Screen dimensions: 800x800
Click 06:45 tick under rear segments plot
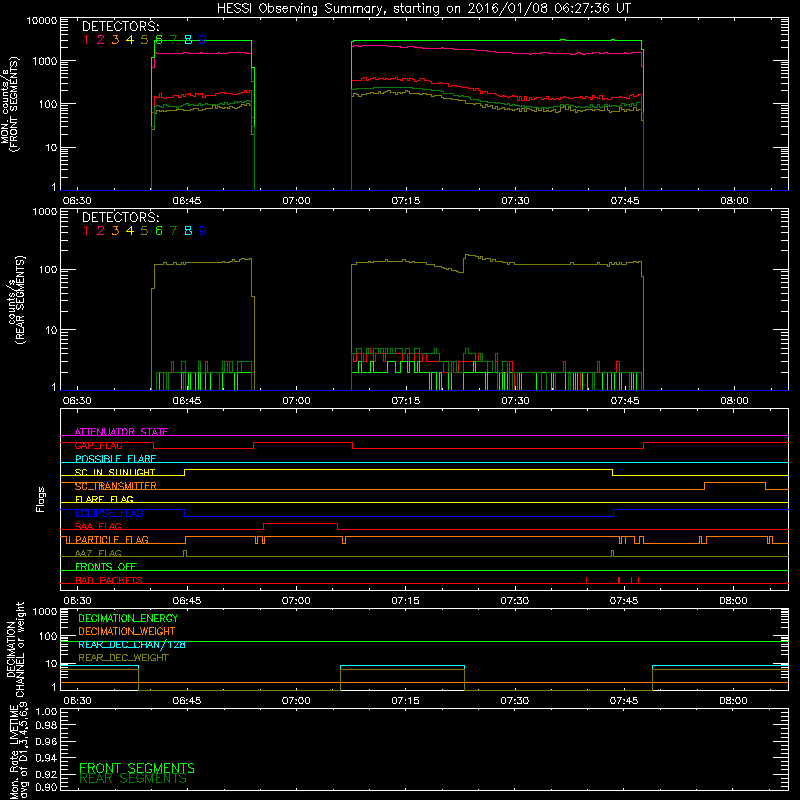tap(187, 401)
